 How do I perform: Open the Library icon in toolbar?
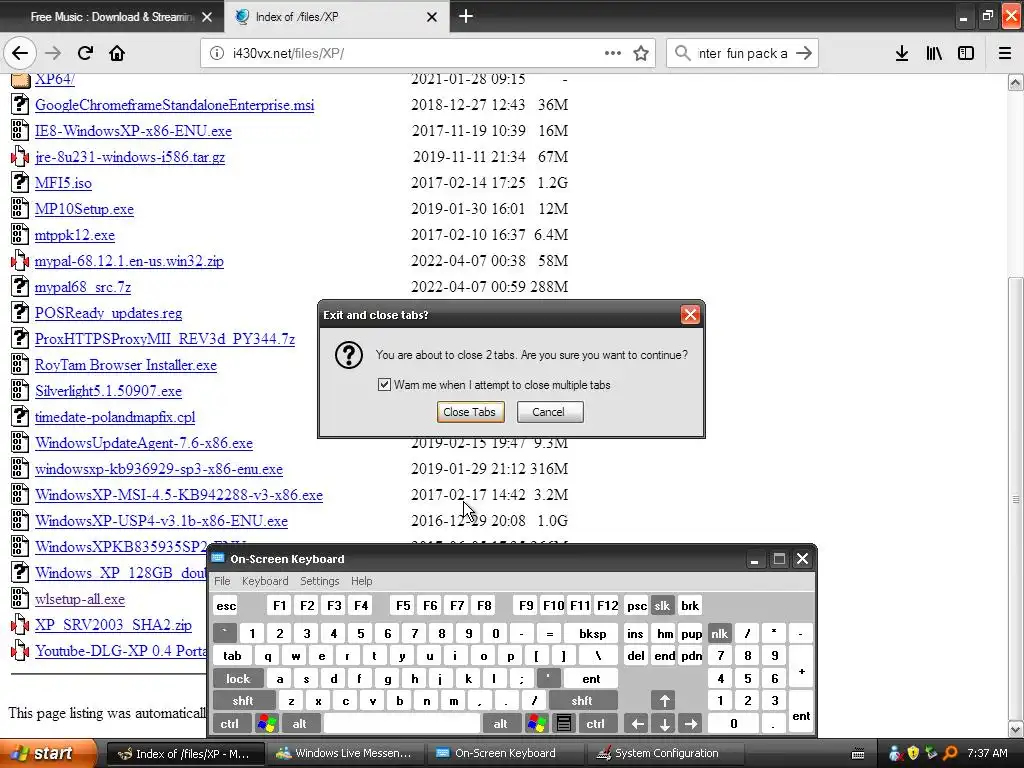coord(934,53)
